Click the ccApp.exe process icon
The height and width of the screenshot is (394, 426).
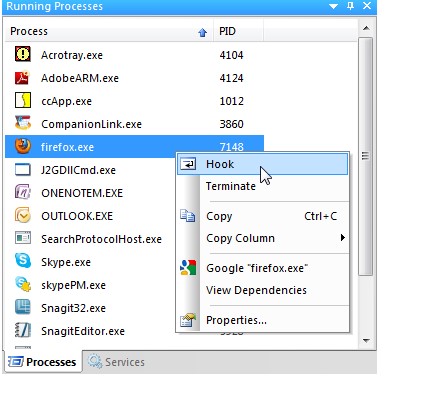click(23, 100)
